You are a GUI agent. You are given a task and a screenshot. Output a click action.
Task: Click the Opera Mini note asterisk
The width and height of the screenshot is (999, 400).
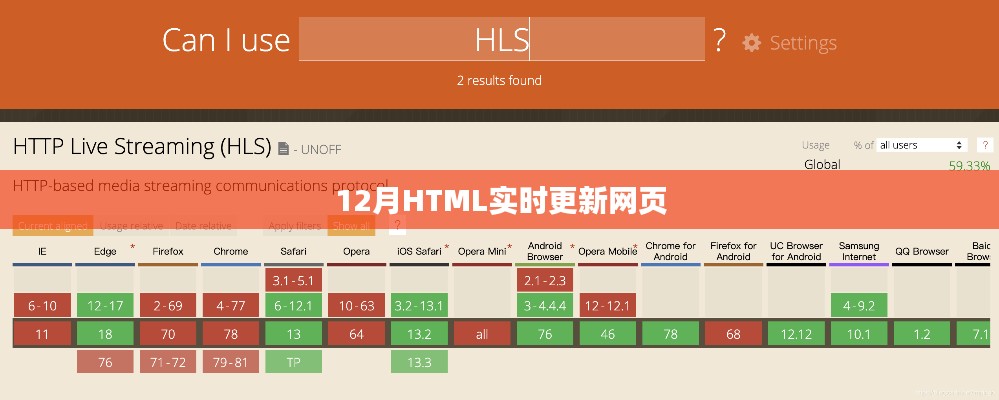coord(510,246)
